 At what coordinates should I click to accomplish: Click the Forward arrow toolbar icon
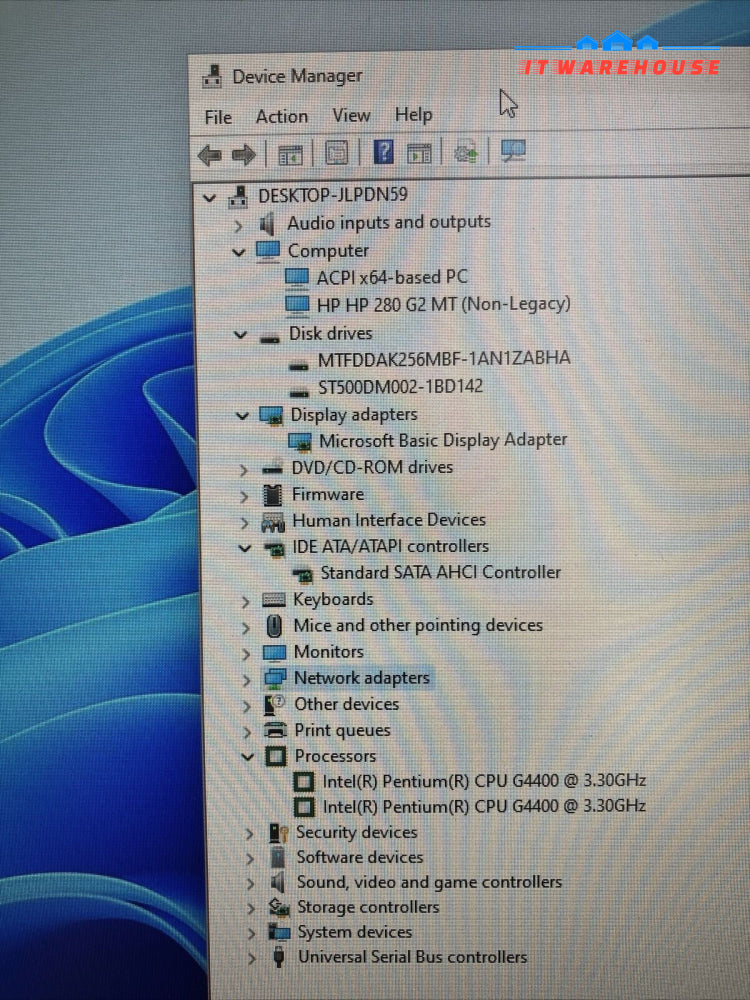click(x=244, y=154)
